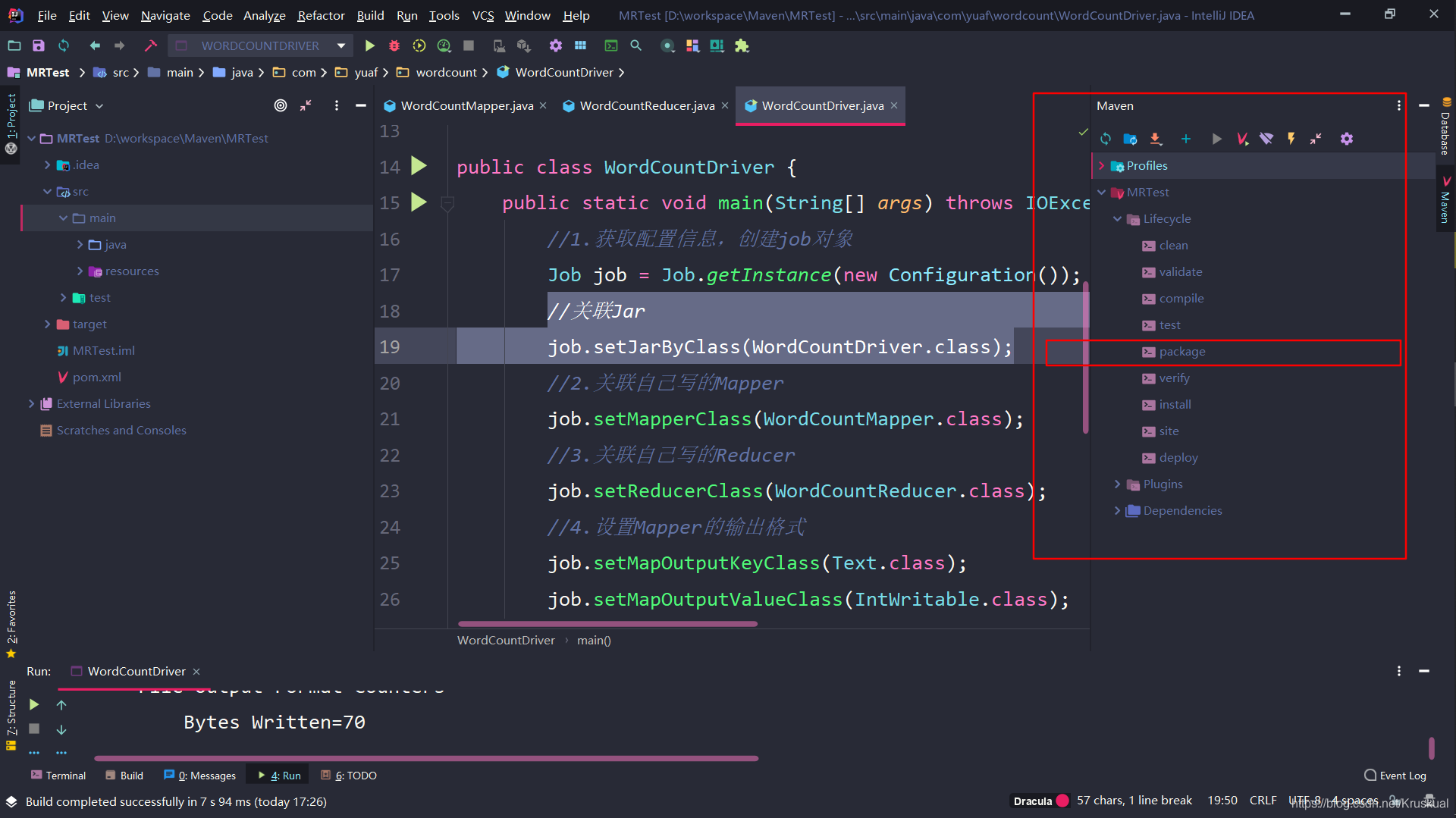This screenshot has height=818, width=1456.
Task: Open project folder icon in main toolbar
Action: click(x=14, y=45)
